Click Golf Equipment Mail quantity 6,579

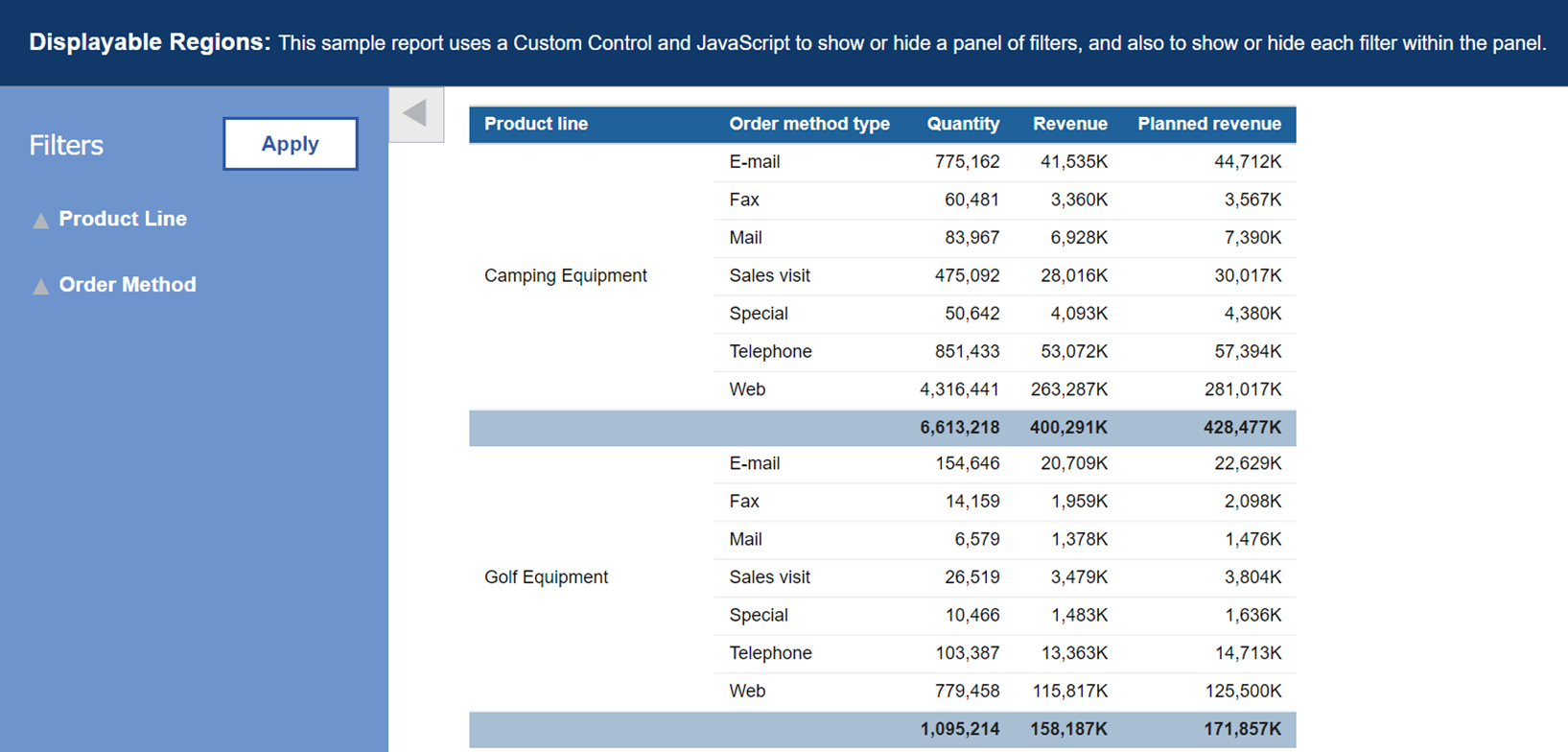point(976,539)
